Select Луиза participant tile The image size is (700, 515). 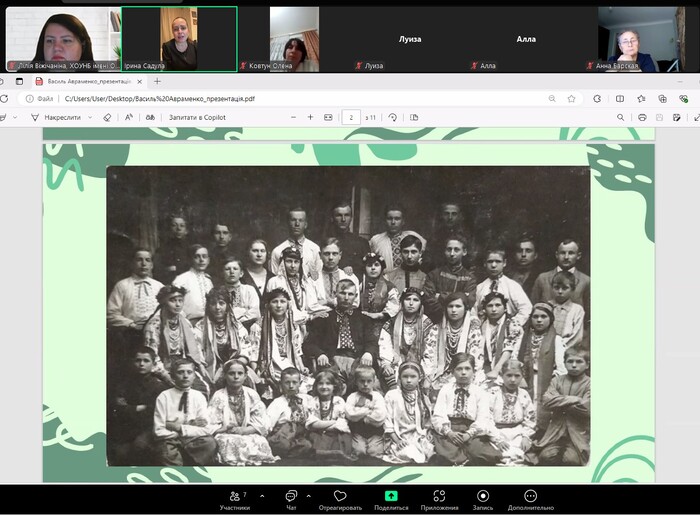coord(410,39)
